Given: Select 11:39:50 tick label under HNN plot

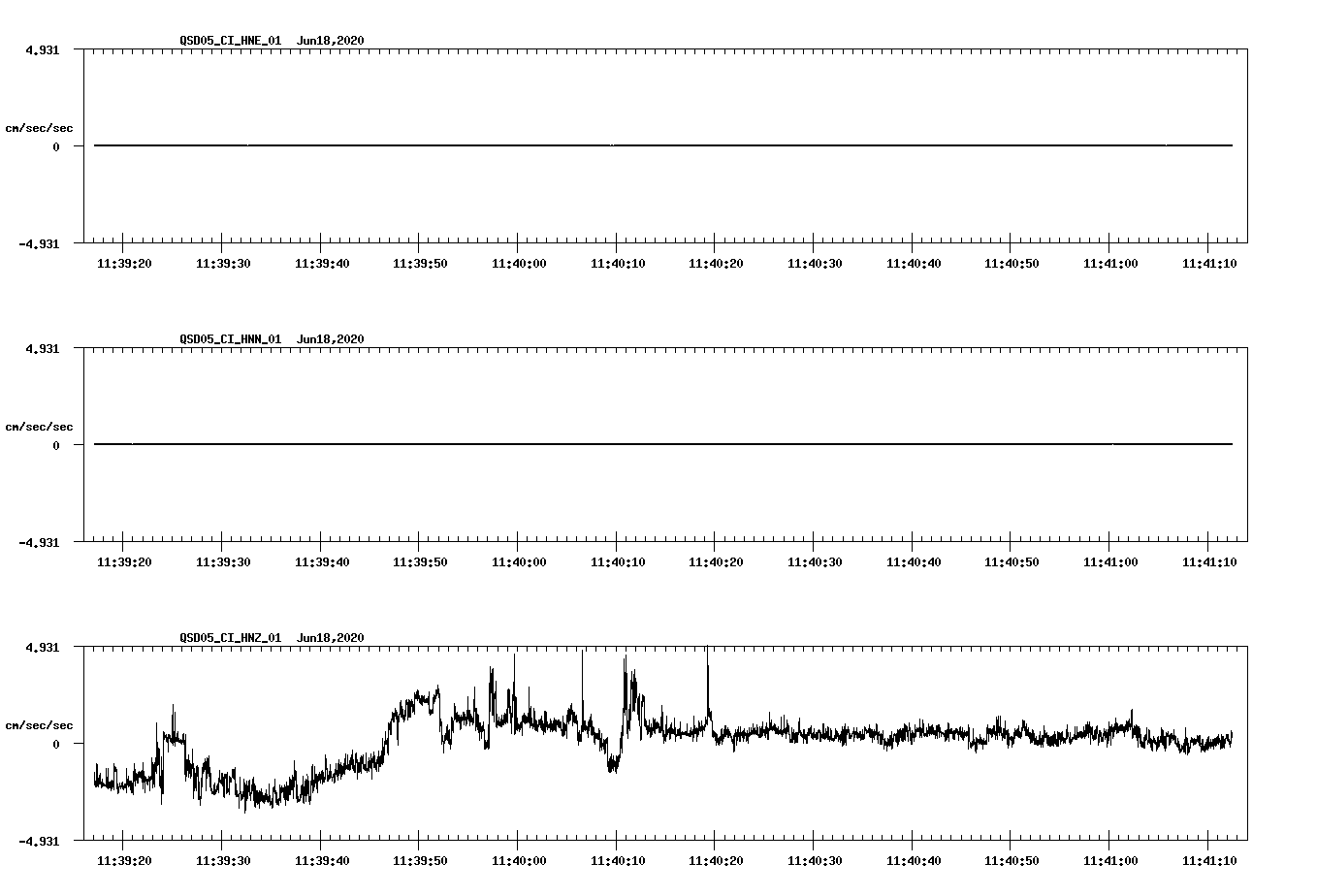Looking at the screenshot, I should point(420,562).
